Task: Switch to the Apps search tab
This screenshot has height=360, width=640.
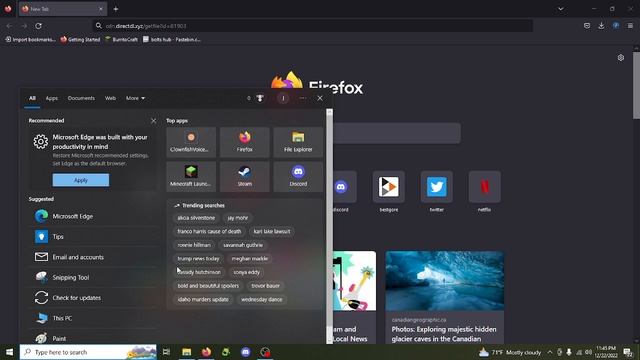Action: coord(52,98)
